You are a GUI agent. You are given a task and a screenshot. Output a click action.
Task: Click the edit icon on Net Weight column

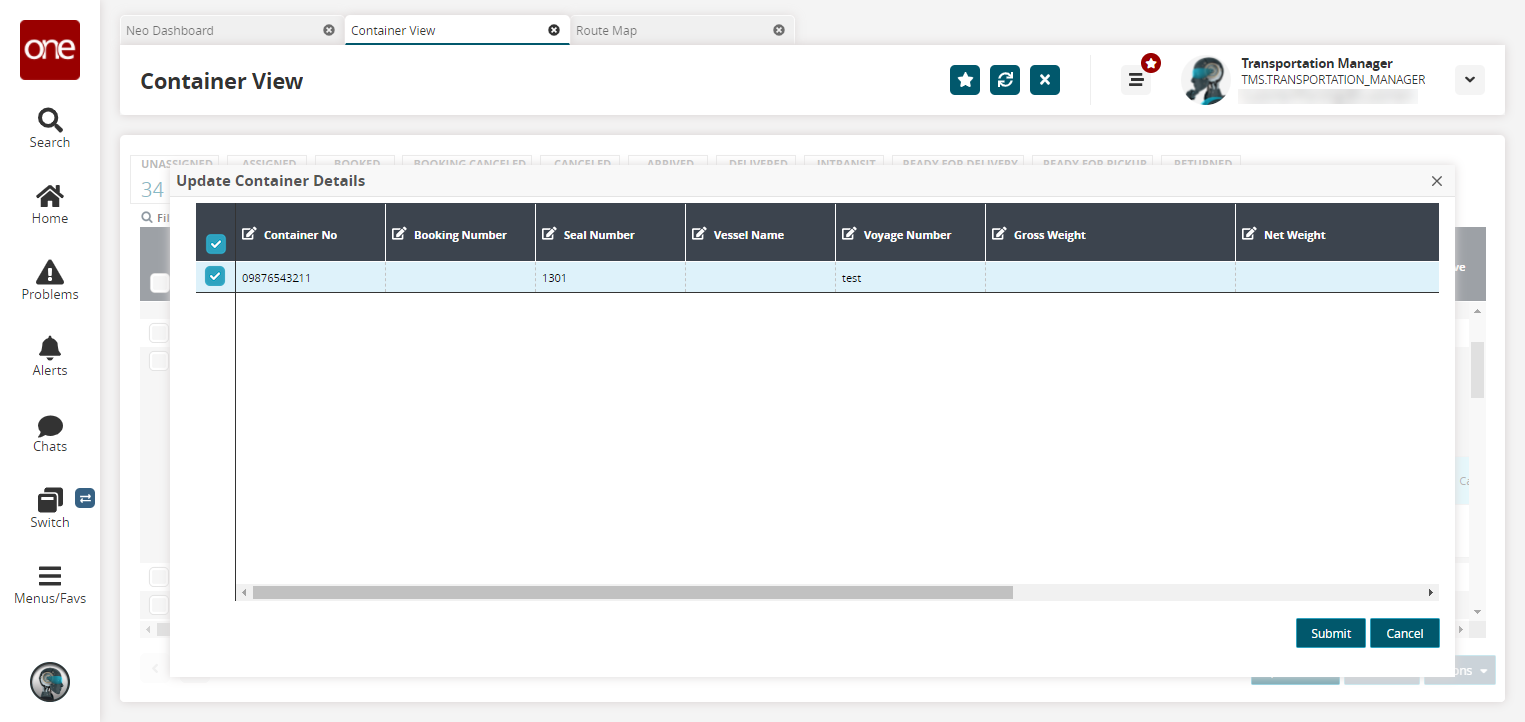[1249, 234]
